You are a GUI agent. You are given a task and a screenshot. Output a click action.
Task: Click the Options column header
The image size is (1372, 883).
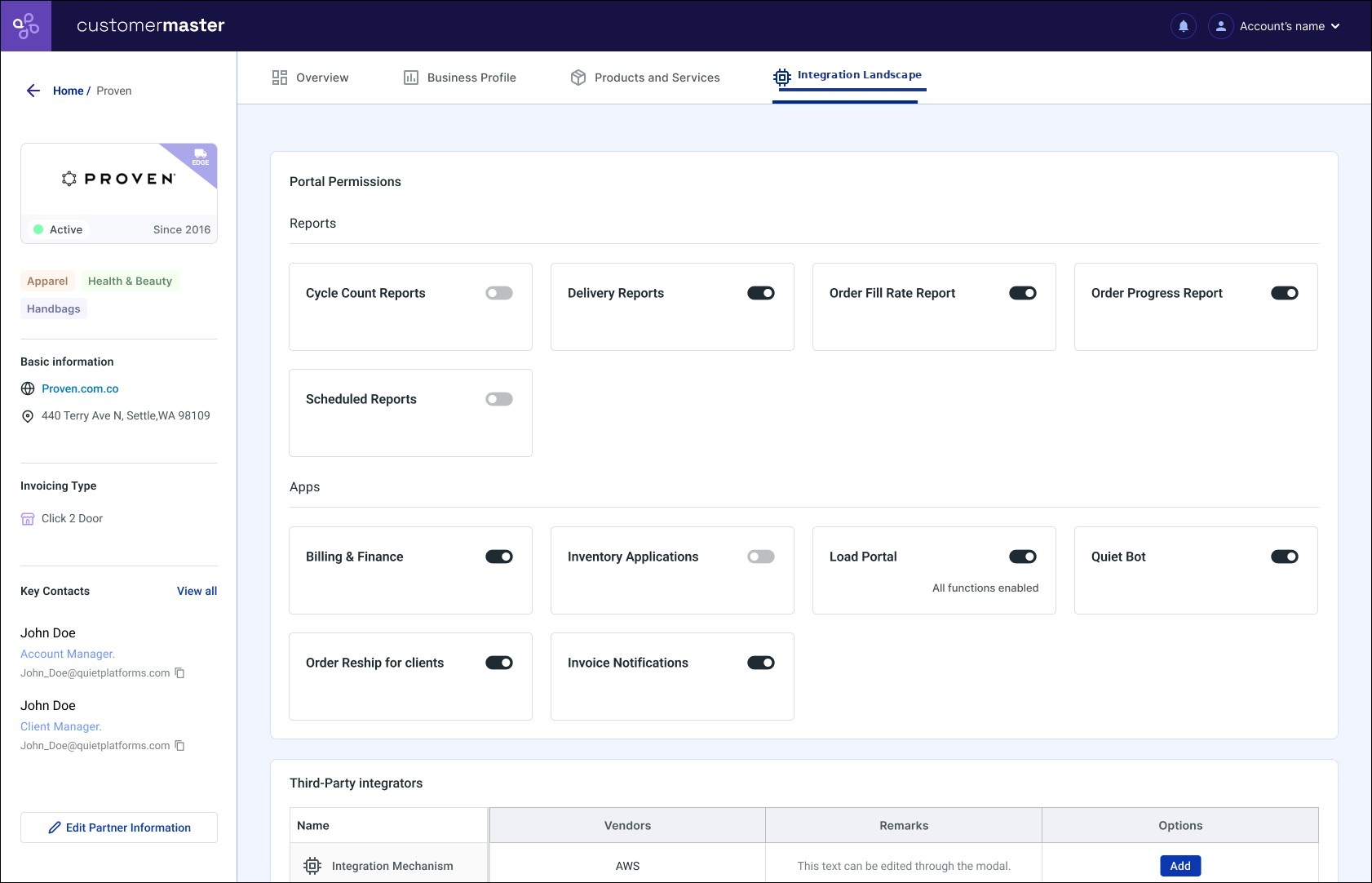[1180, 825]
